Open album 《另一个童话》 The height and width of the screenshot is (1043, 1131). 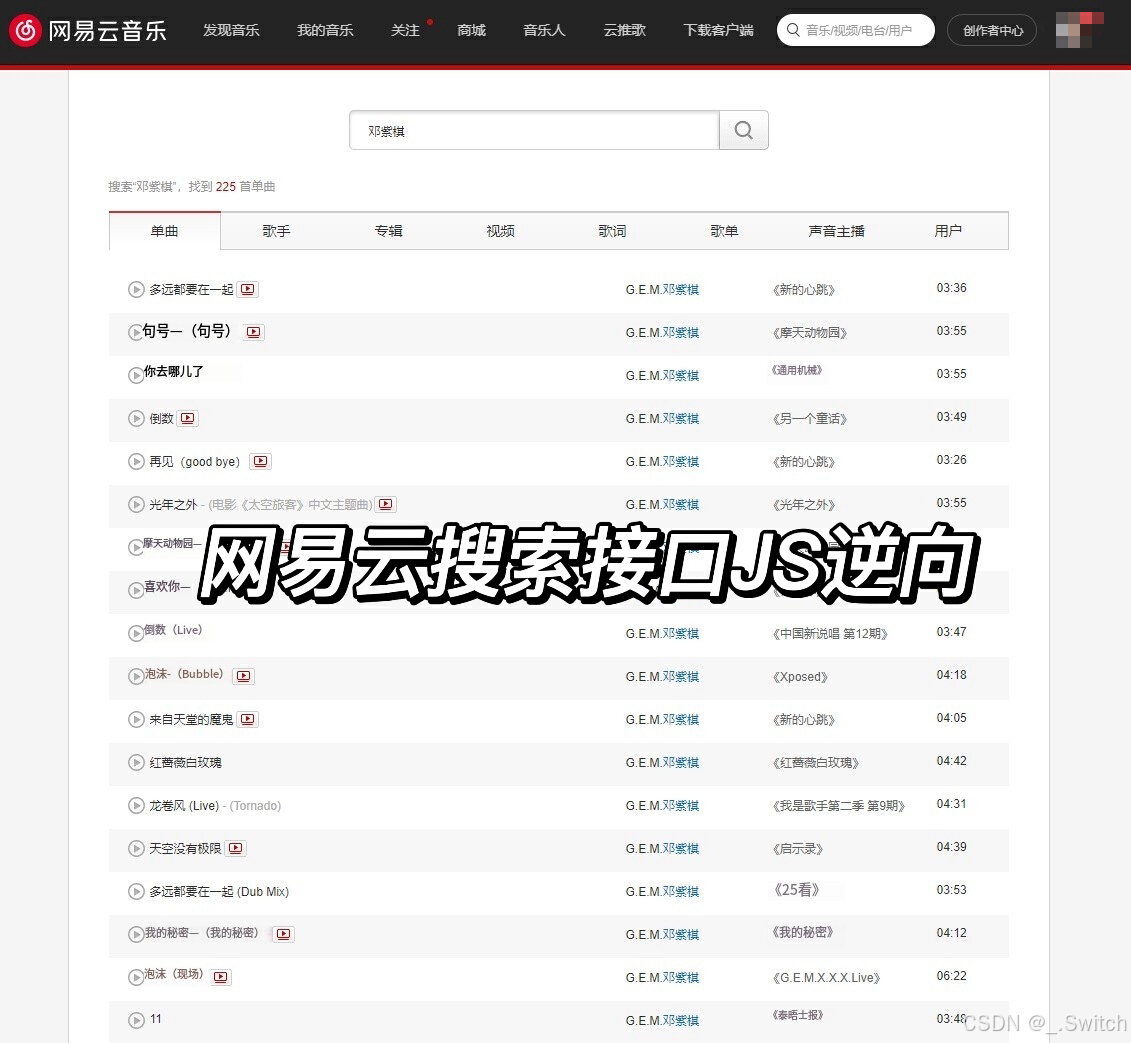tap(809, 418)
